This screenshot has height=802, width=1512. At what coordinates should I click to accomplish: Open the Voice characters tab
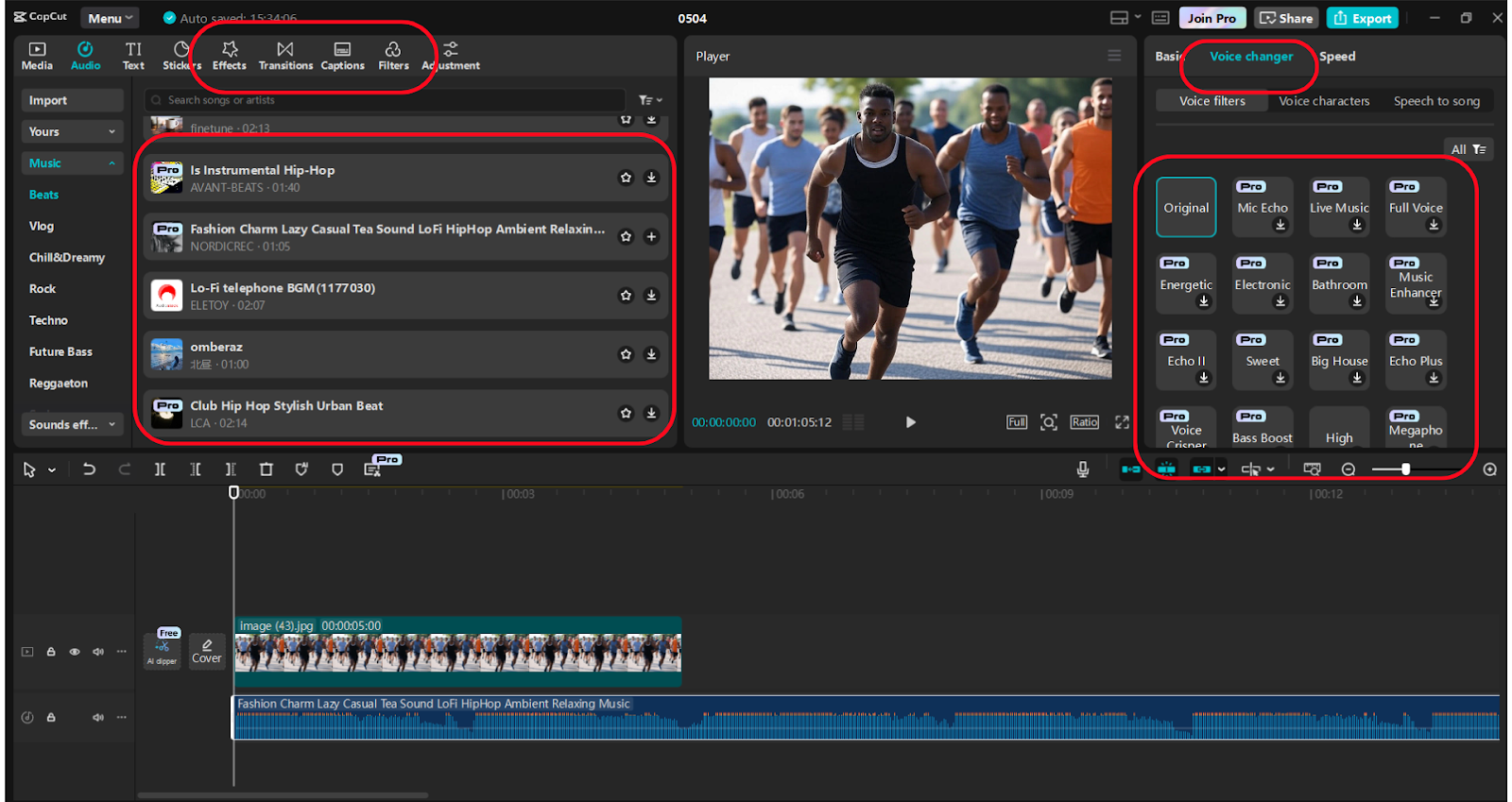[x=1324, y=101]
